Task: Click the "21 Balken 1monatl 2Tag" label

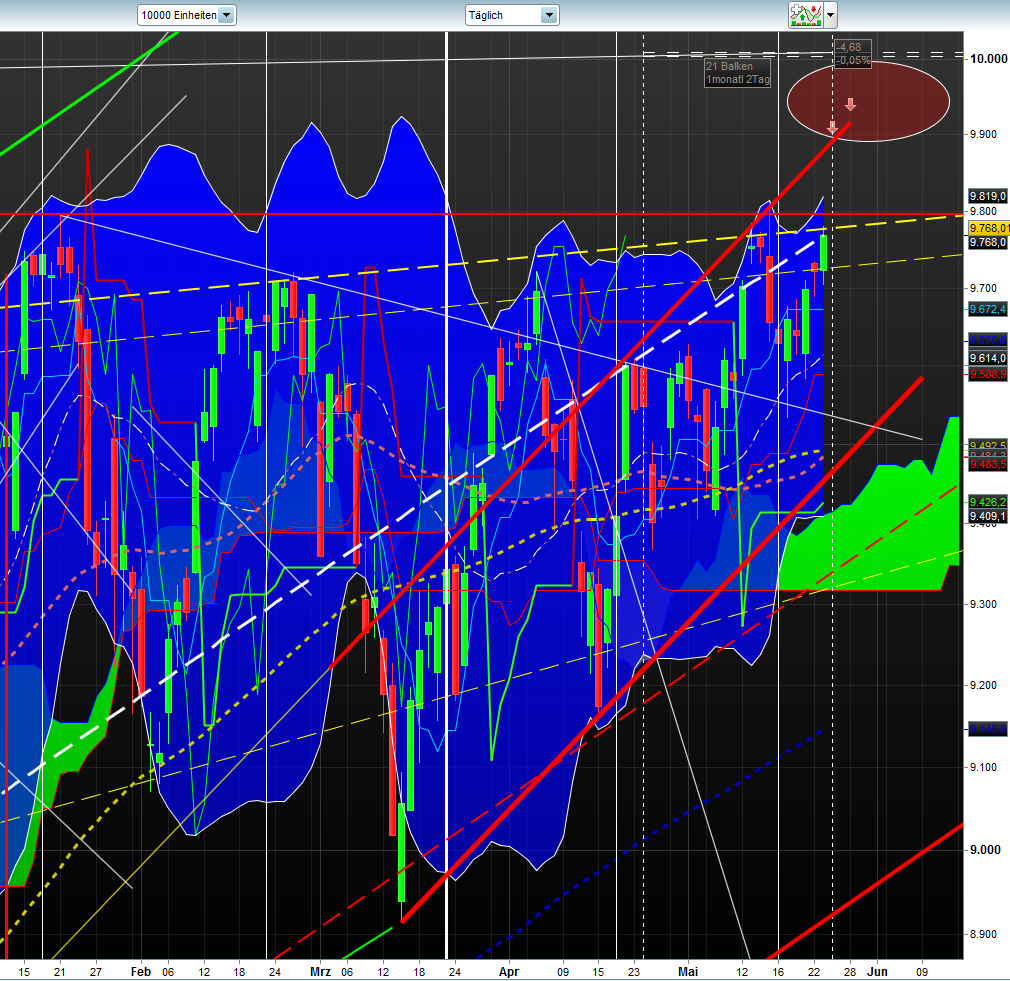Action: [x=737, y=71]
